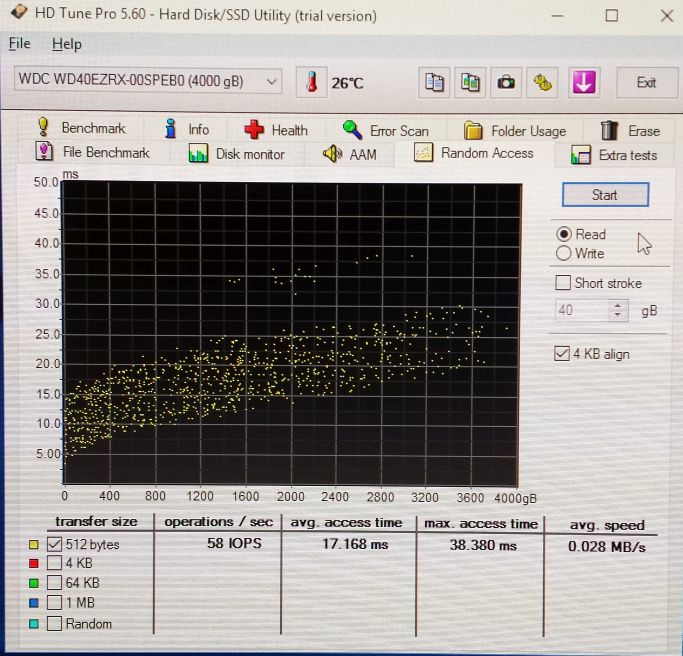Click the transfer size column header
The image size is (683, 656).
point(96,521)
